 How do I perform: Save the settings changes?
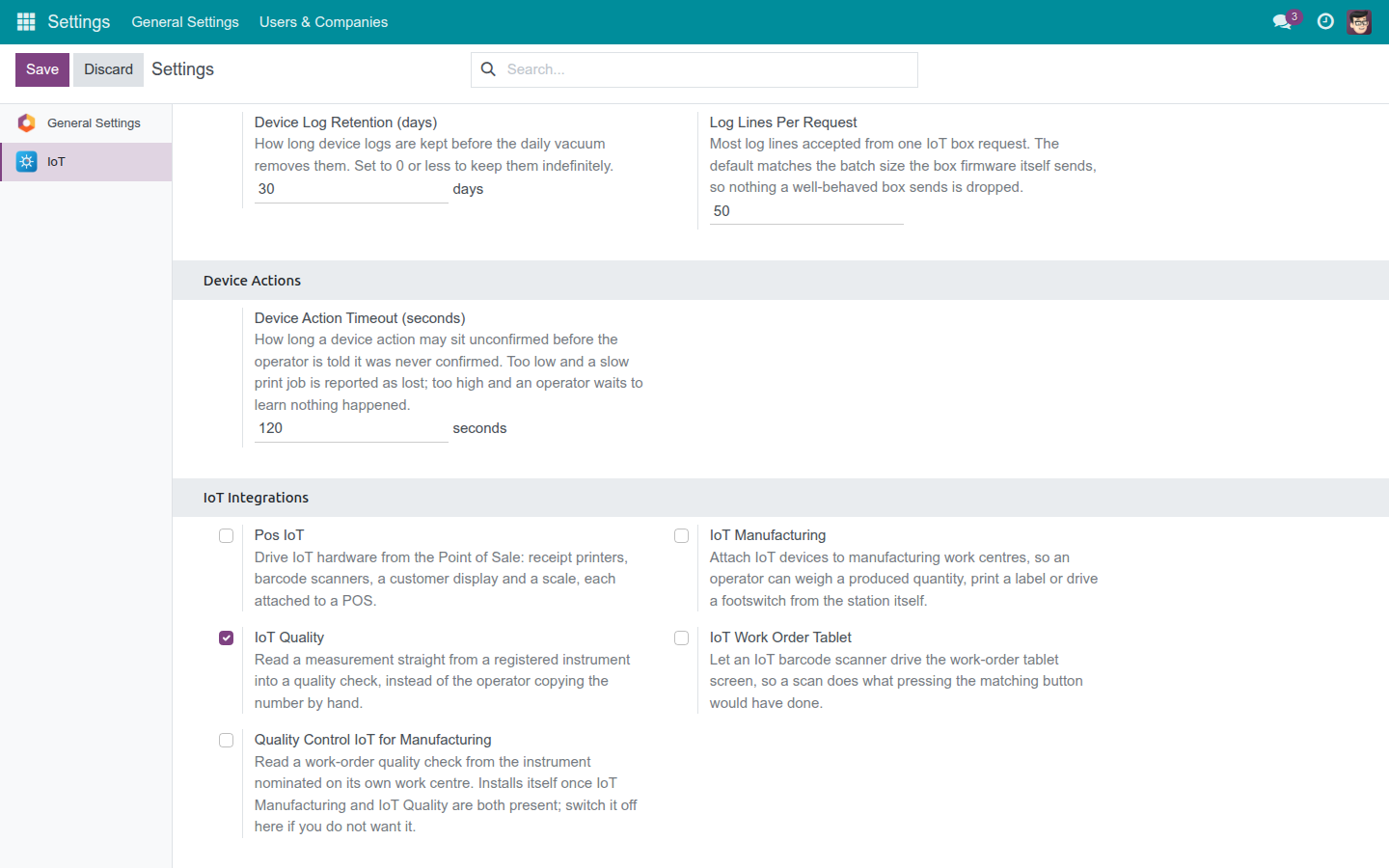tap(42, 69)
